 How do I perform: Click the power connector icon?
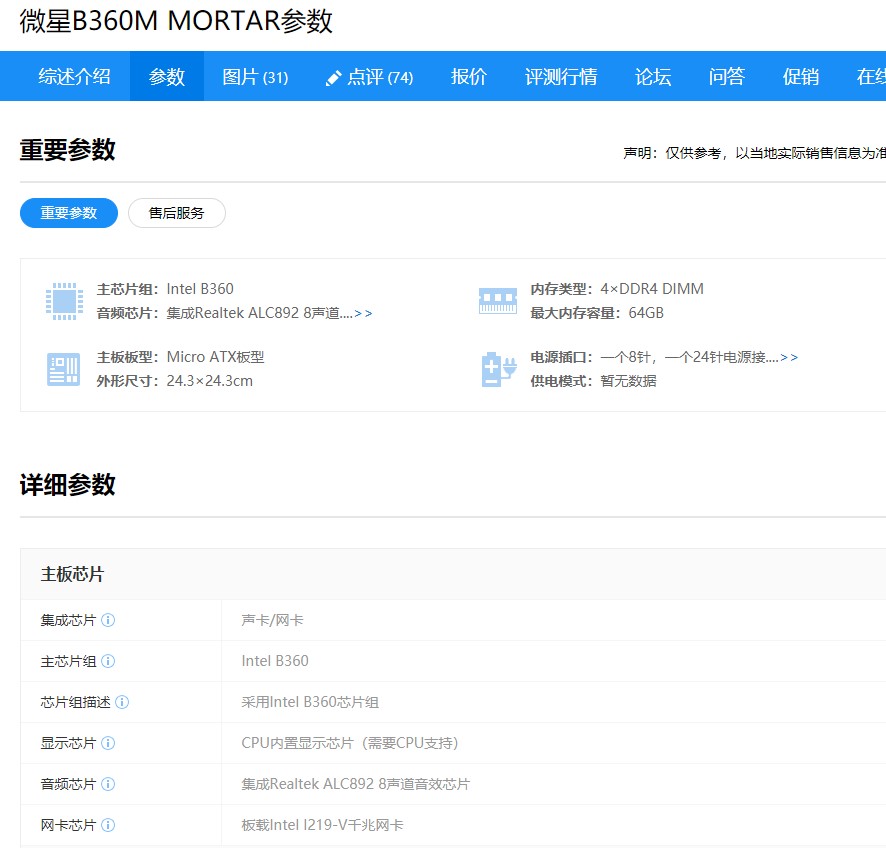click(498, 369)
